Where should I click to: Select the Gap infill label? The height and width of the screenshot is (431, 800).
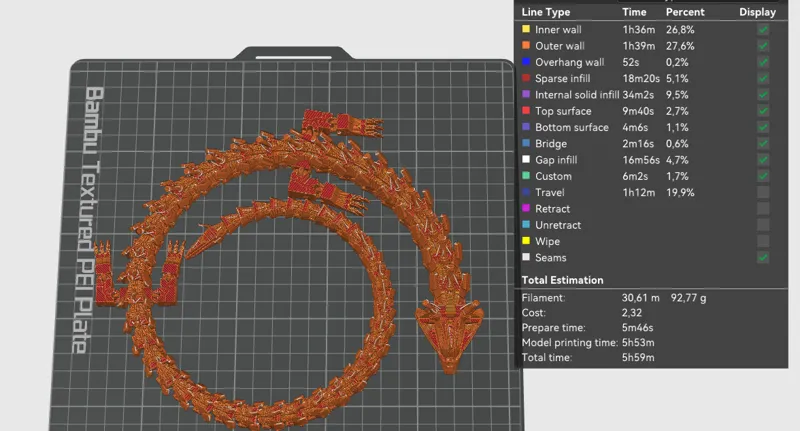point(556,160)
